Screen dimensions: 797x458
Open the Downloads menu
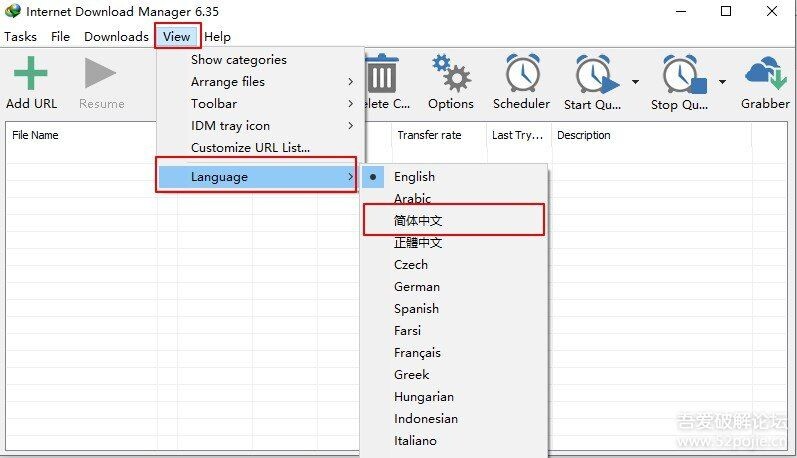click(x=116, y=37)
